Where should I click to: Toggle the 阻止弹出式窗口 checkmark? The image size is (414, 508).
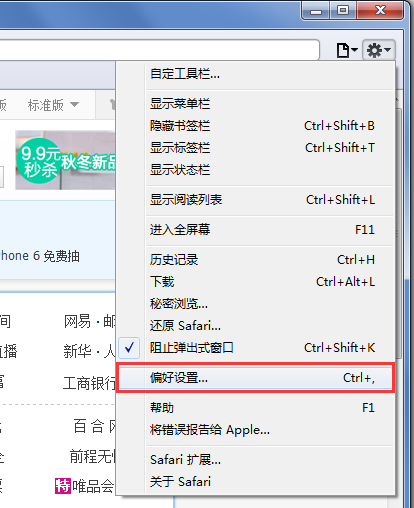(129, 347)
